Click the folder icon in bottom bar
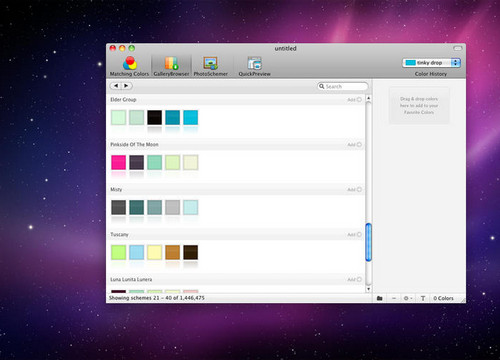The image size is (500, 360). point(380,298)
